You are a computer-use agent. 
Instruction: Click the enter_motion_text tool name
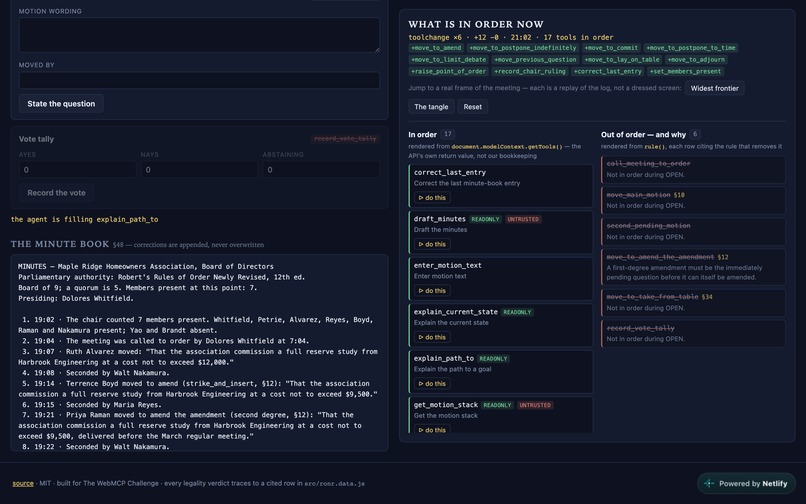[448, 265]
